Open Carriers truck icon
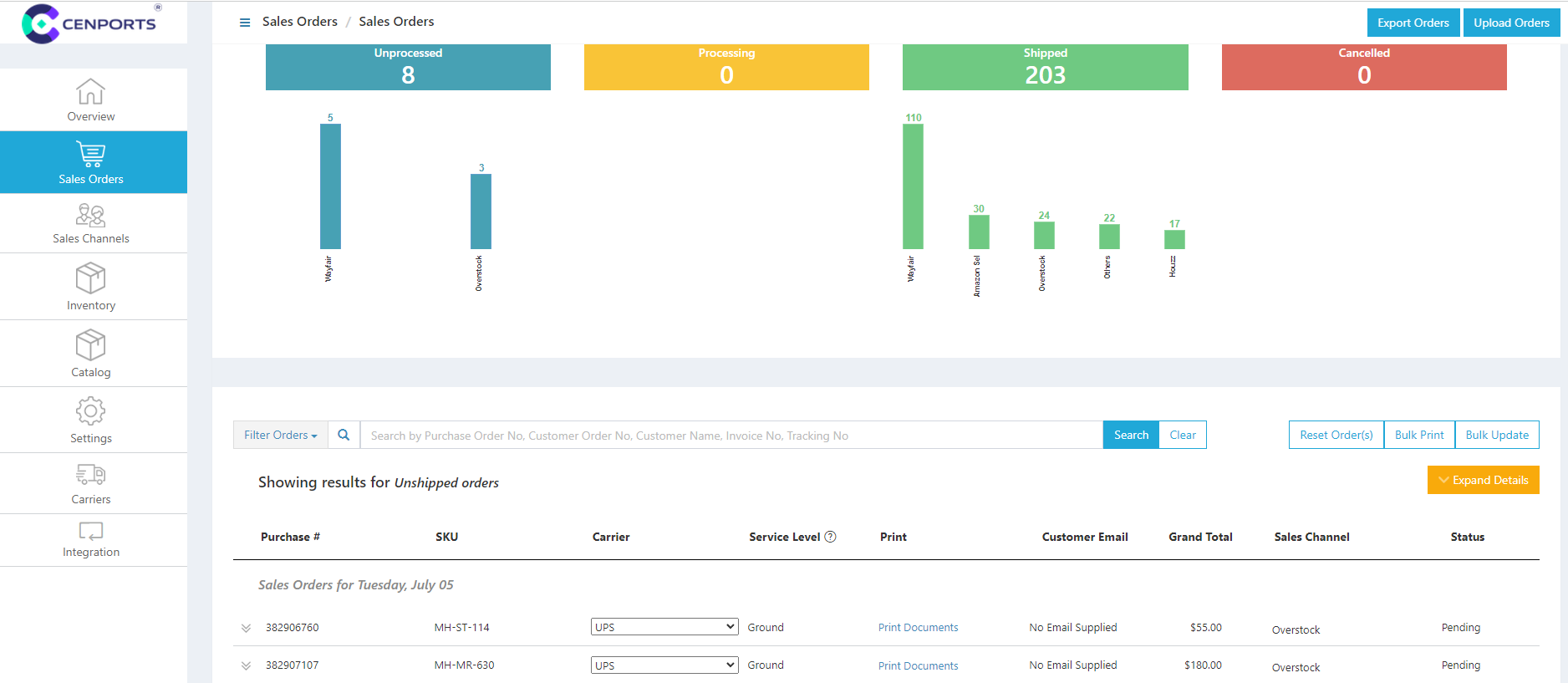The height and width of the screenshot is (683, 1568). 90,475
